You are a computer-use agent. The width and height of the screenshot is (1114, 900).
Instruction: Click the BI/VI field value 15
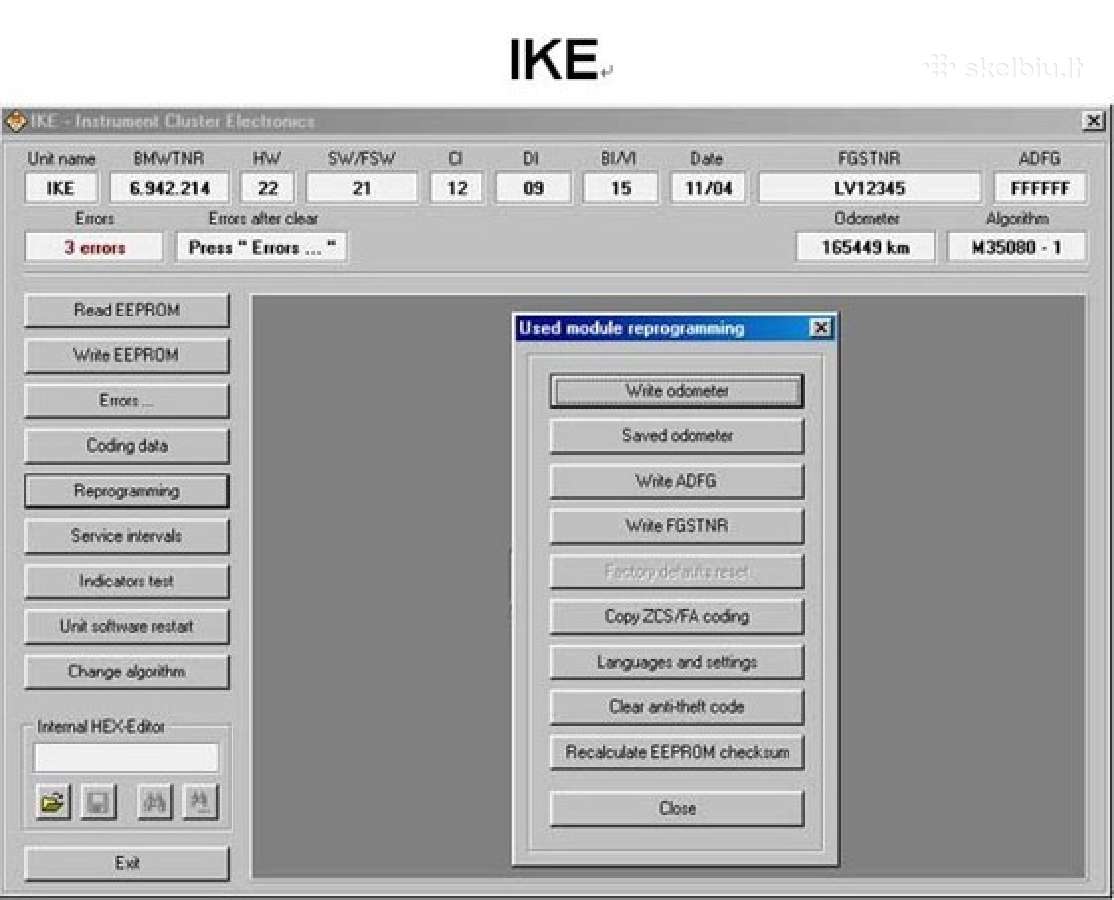point(621,188)
